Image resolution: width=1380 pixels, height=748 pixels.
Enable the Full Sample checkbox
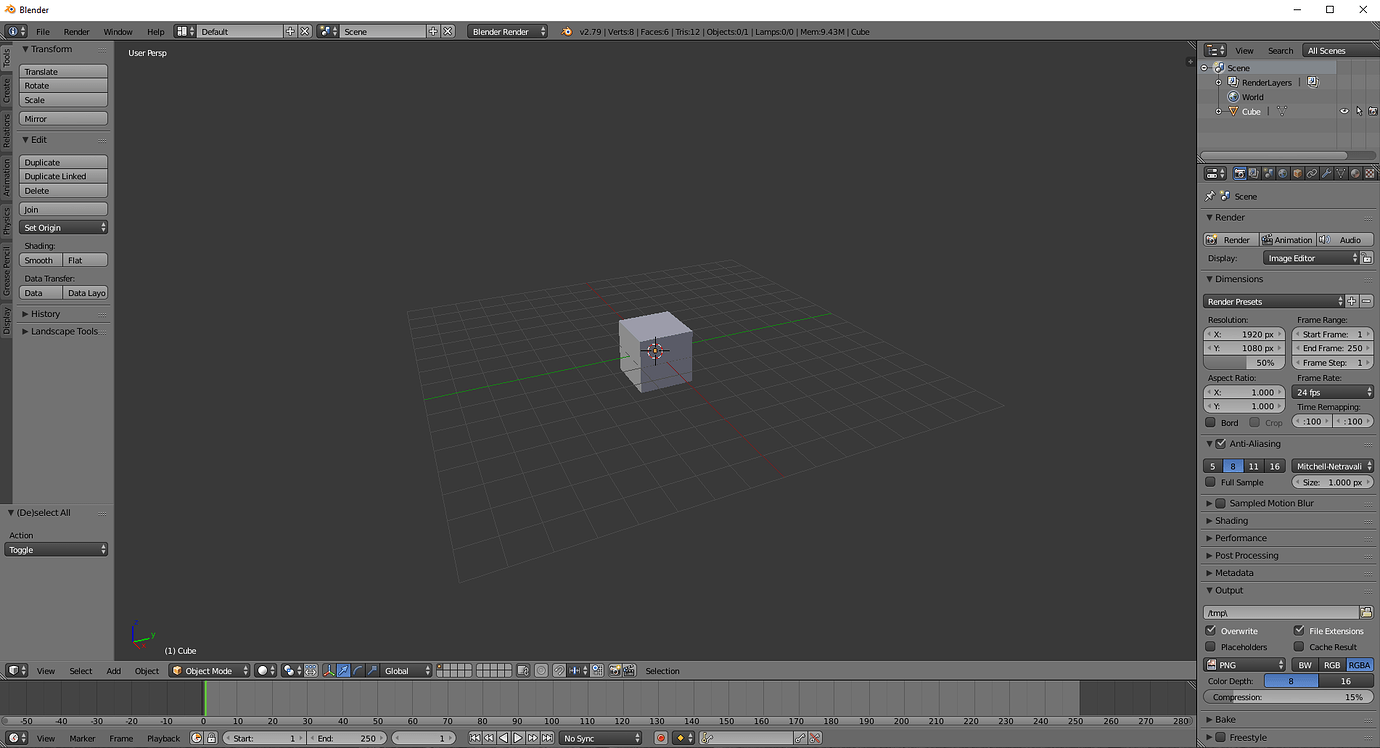tap(1210, 482)
